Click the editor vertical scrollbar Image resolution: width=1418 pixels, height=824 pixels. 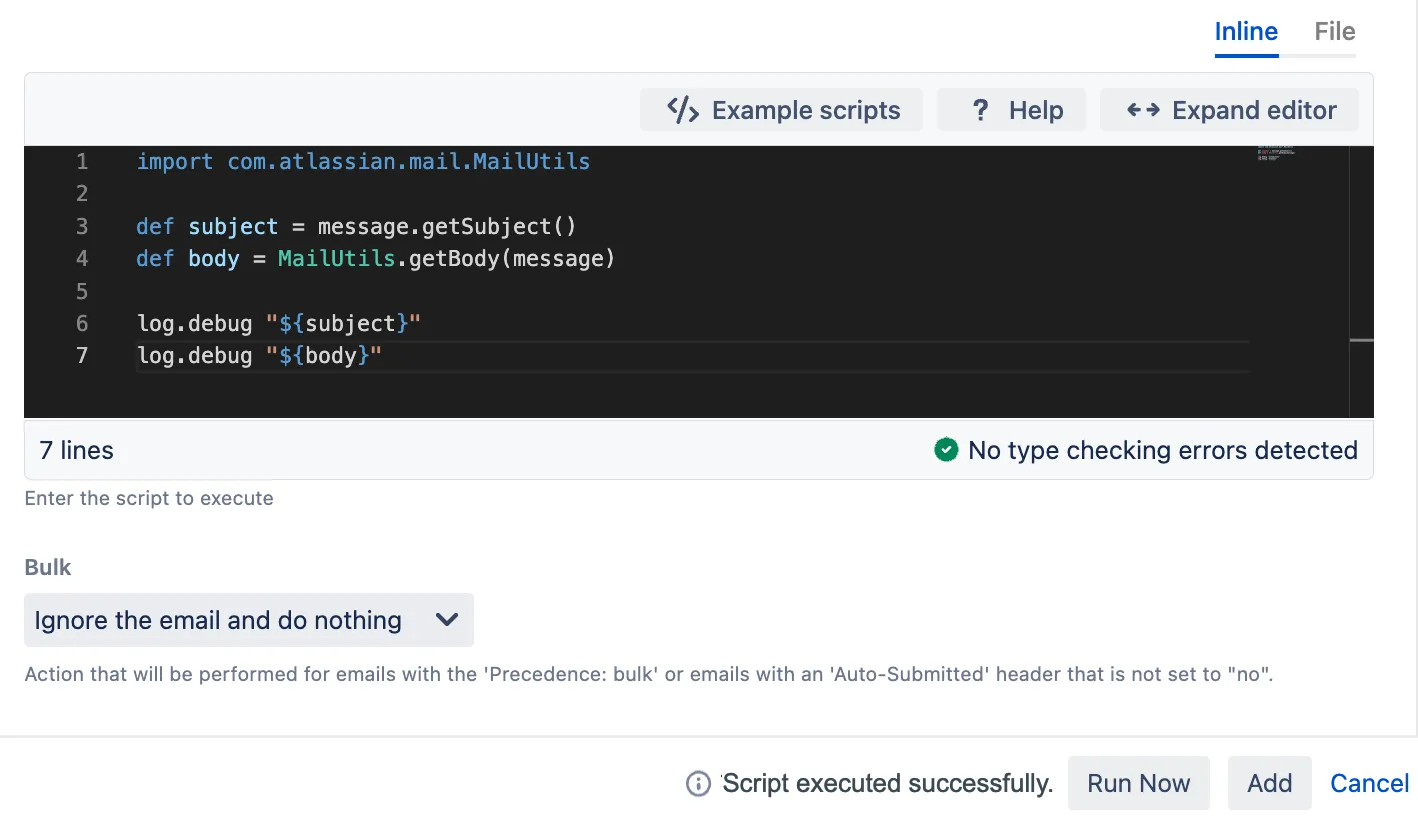(x=1361, y=282)
